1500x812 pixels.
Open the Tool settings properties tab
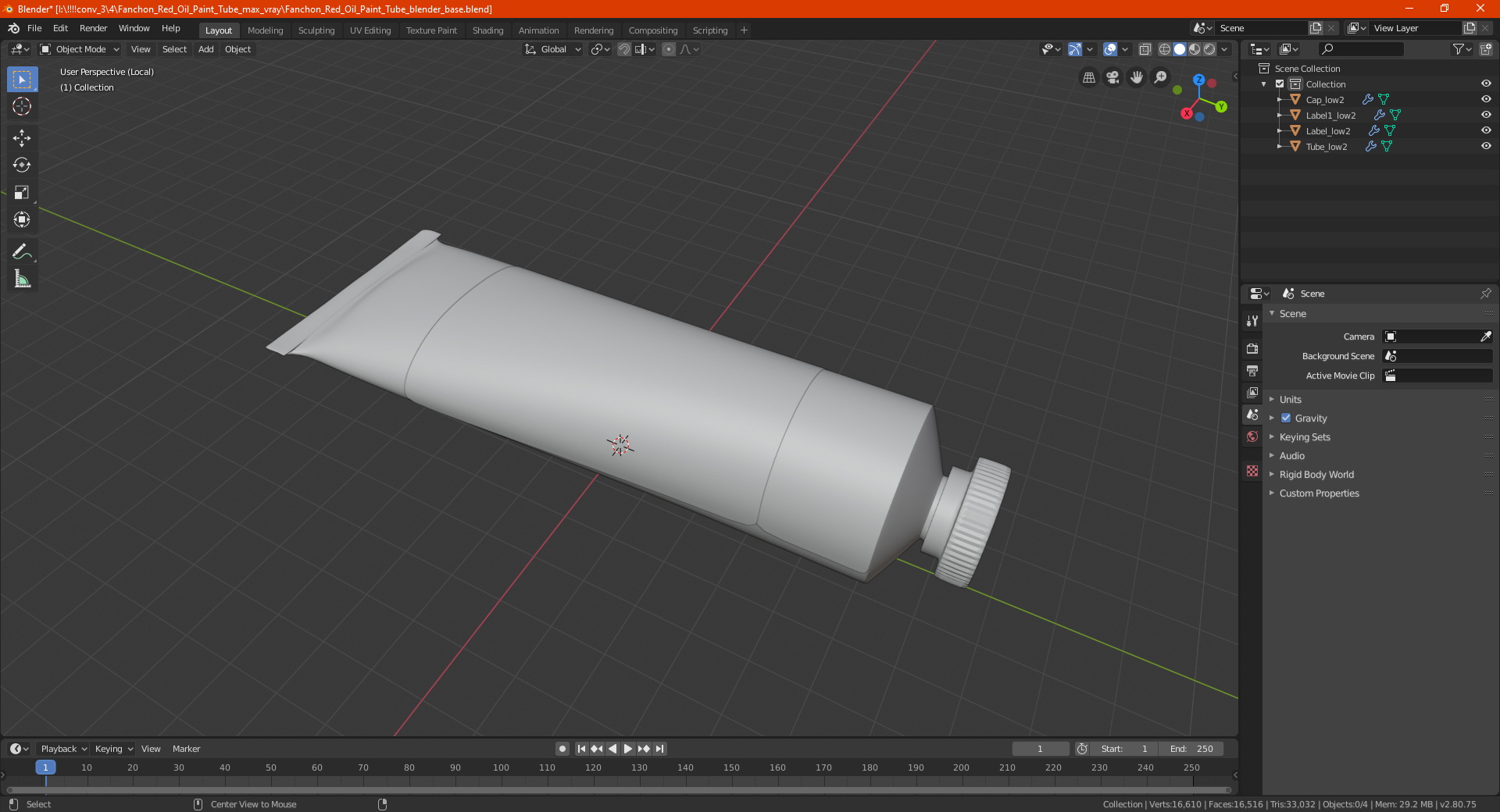(1252, 320)
